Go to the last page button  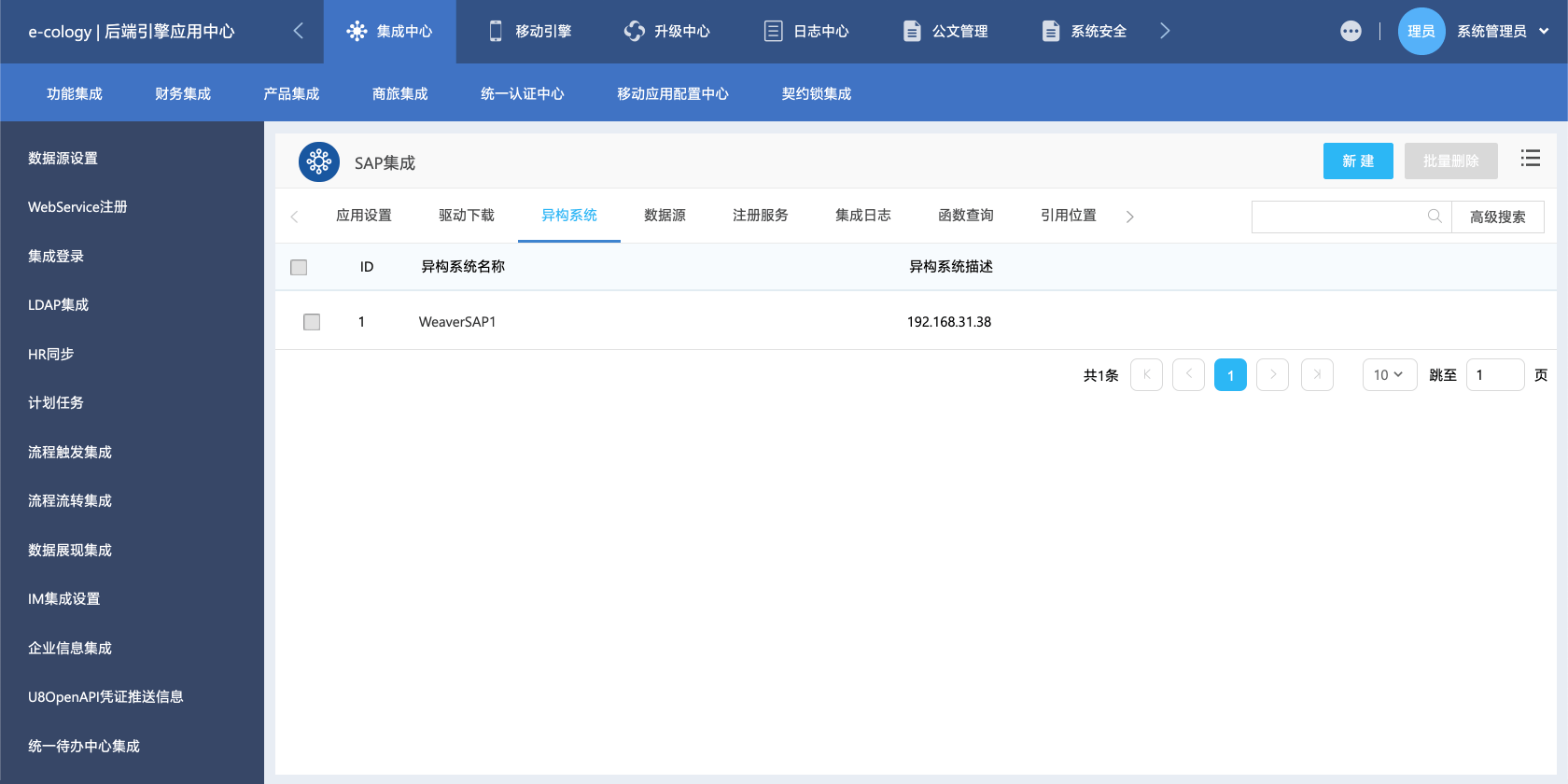pos(1317,374)
